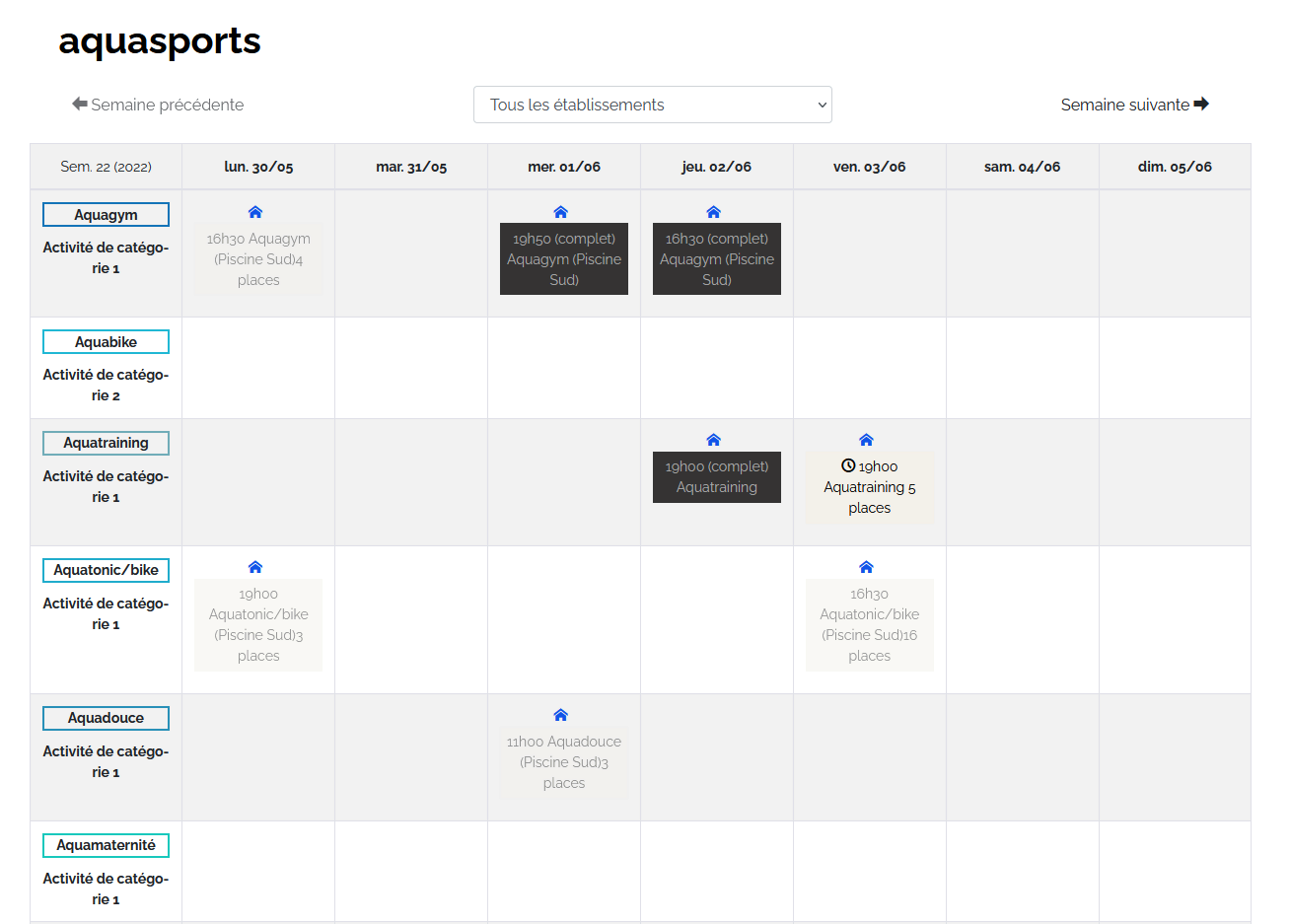
Task: Click Activité de catégorie 1 under Aquatraining
Action: (107, 486)
